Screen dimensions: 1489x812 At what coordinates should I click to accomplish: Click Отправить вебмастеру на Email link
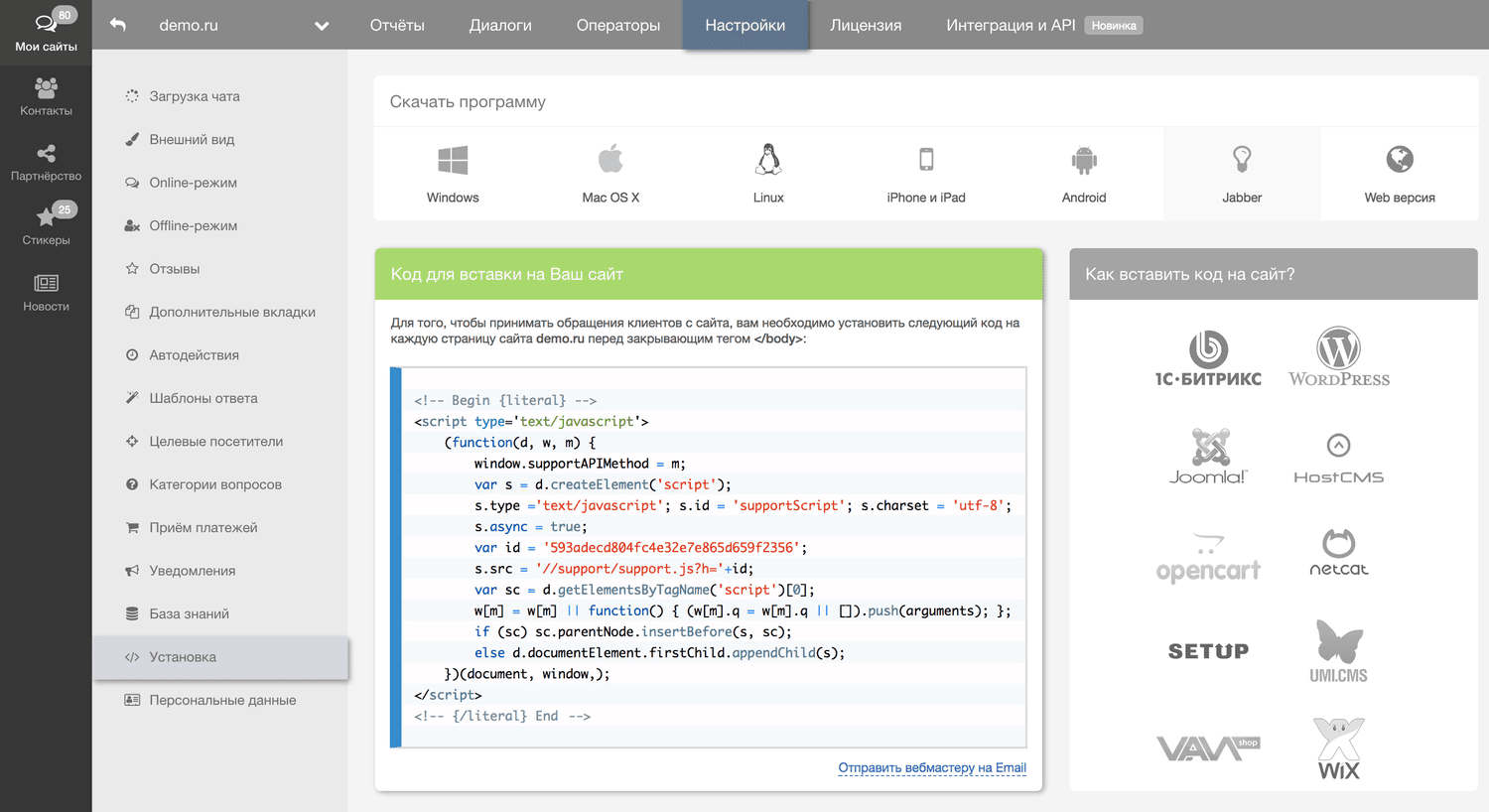pyautogui.click(x=932, y=767)
